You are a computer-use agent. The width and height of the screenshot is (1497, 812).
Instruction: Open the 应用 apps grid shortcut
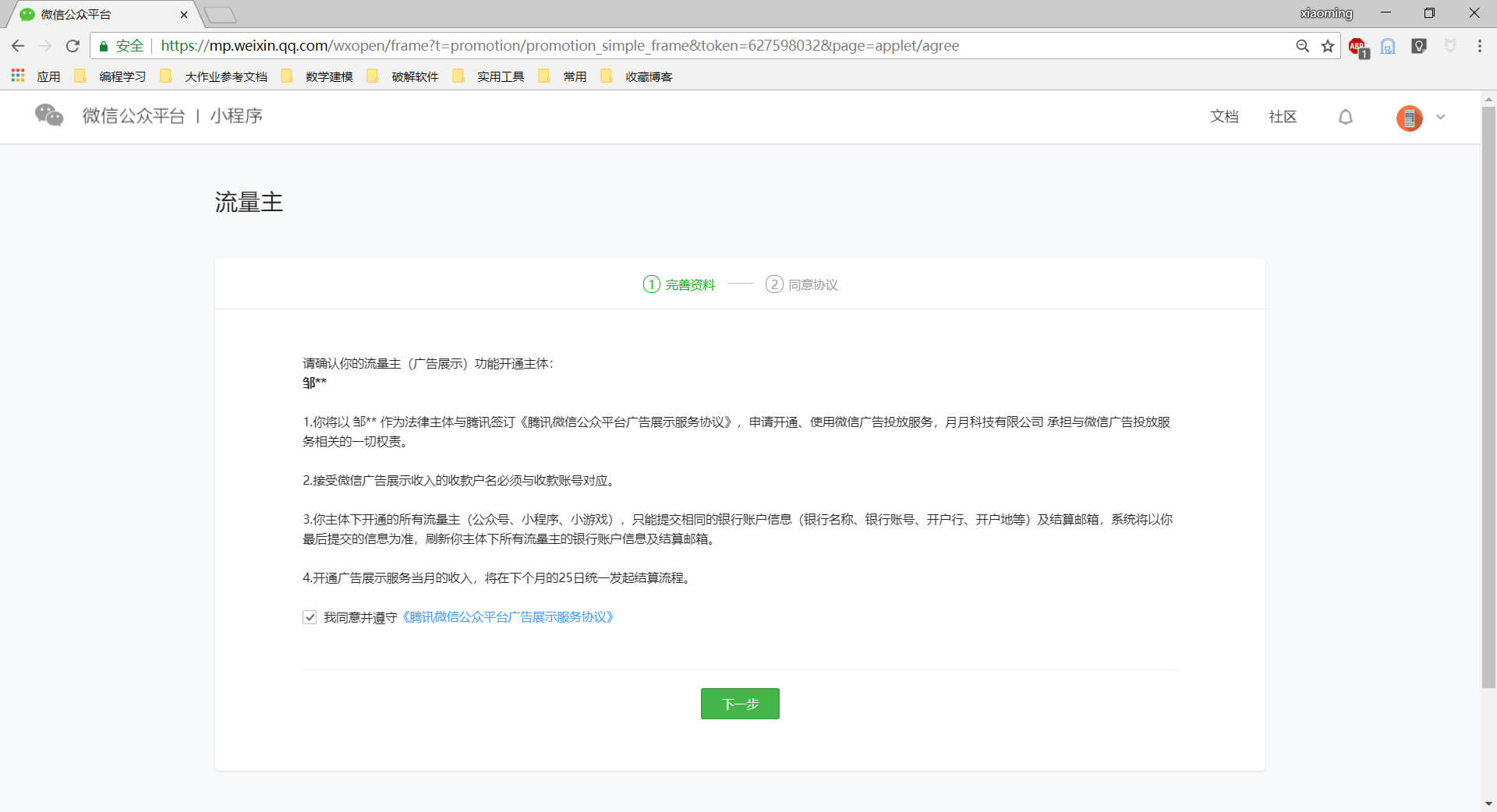click(x=36, y=76)
